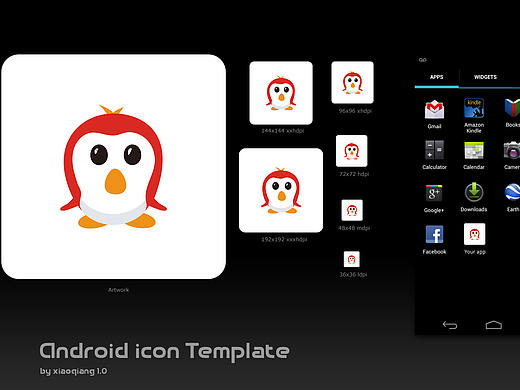Launch the Facebook app
Image resolution: width=520 pixels, height=390 pixels.
pyautogui.click(x=434, y=234)
